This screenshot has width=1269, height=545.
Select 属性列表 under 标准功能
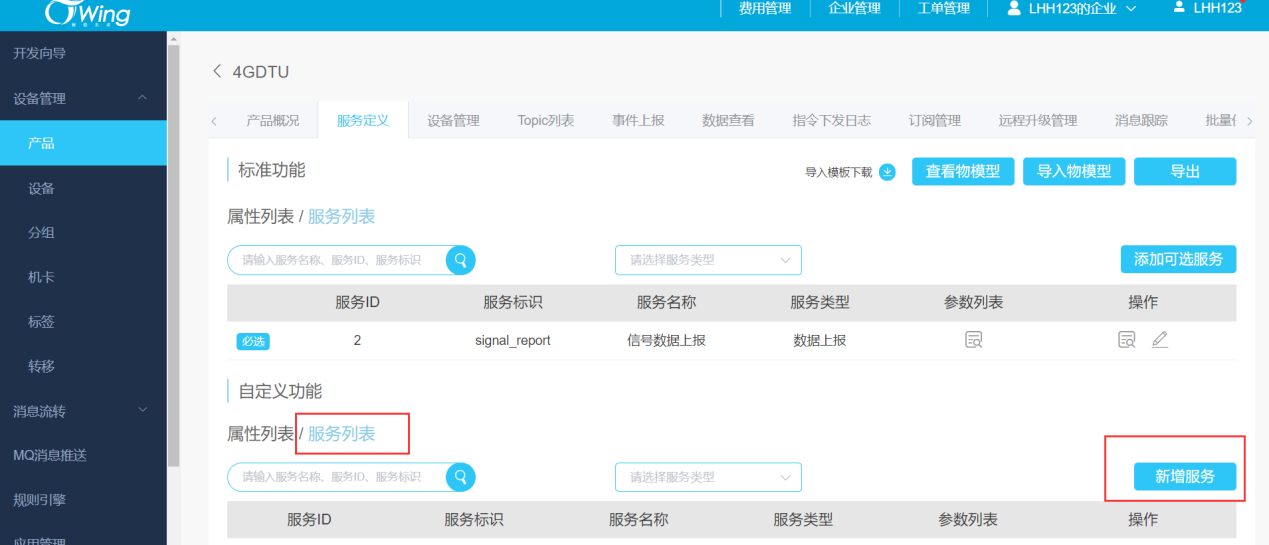(x=260, y=216)
